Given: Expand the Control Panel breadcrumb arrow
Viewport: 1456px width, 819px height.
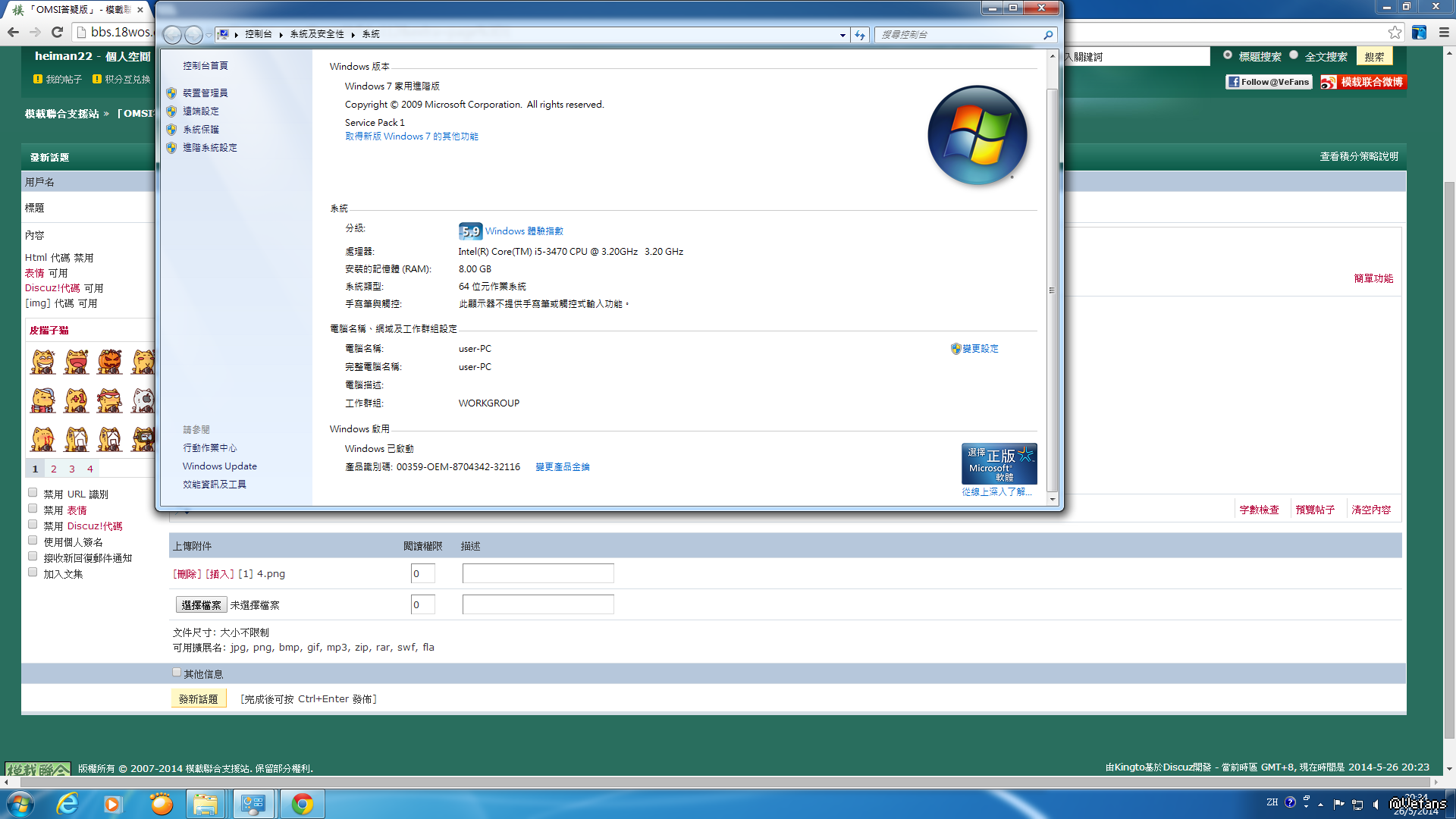Looking at the screenshot, I should [281, 35].
